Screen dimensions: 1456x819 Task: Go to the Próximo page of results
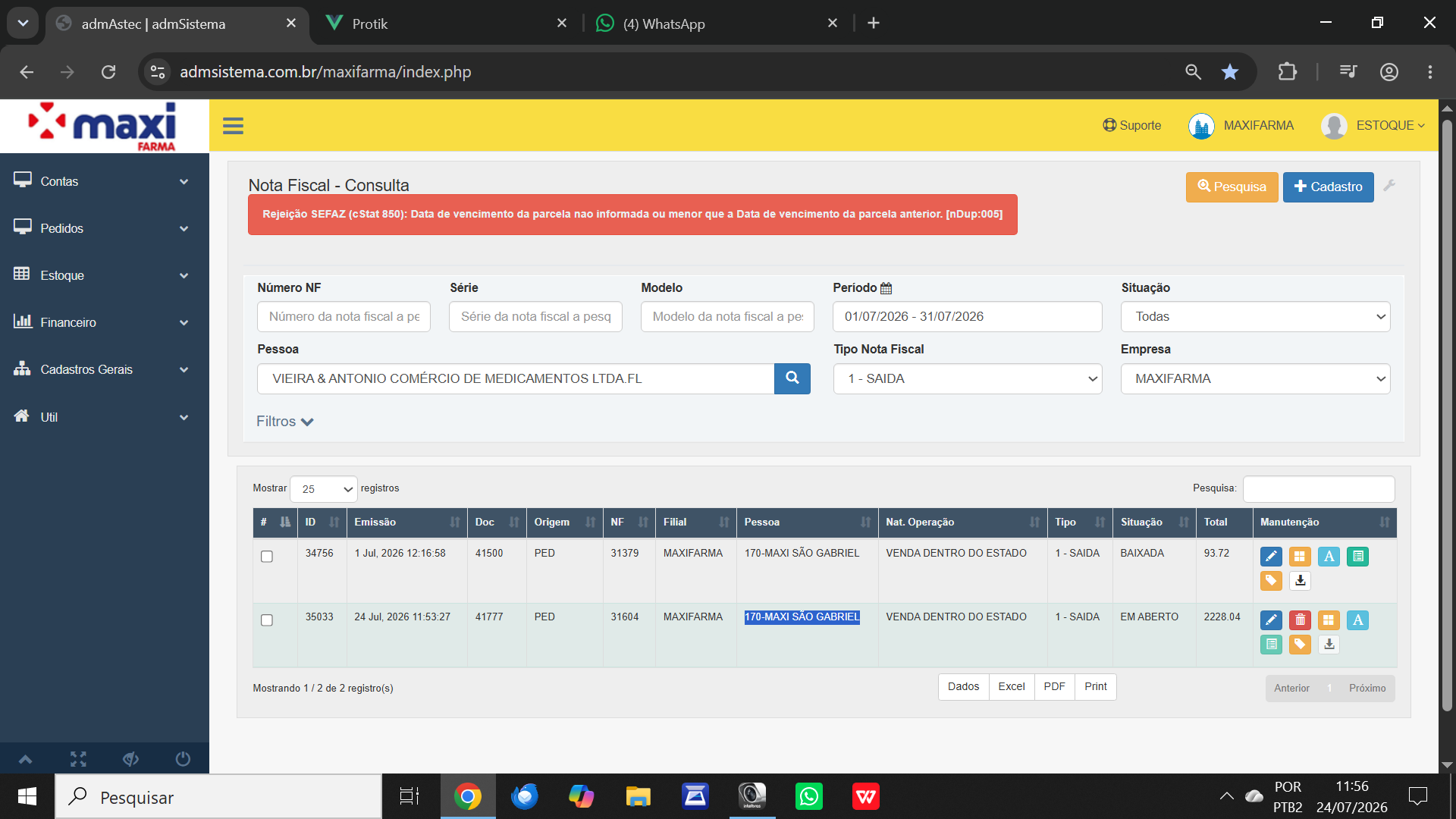coord(1367,689)
